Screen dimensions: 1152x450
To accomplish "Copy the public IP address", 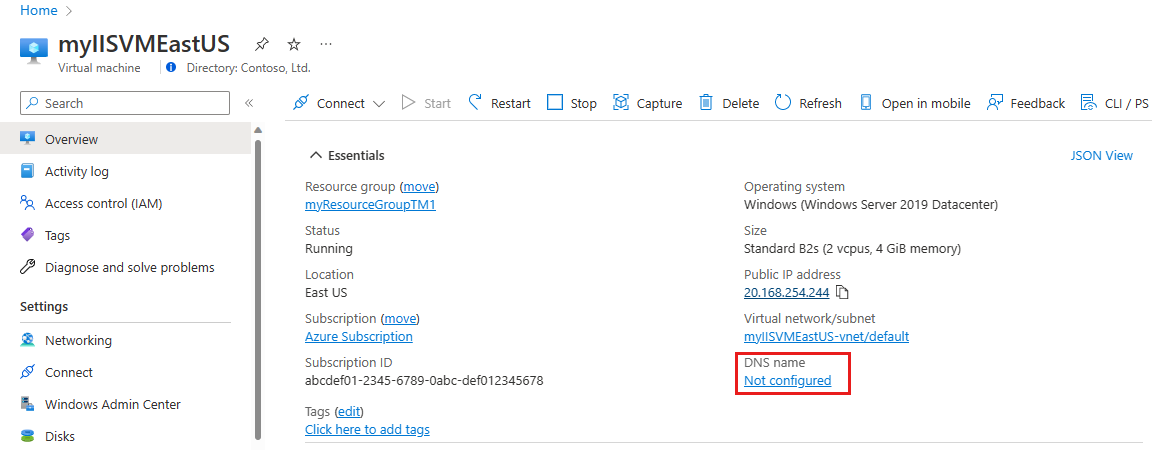I will pos(843,293).
